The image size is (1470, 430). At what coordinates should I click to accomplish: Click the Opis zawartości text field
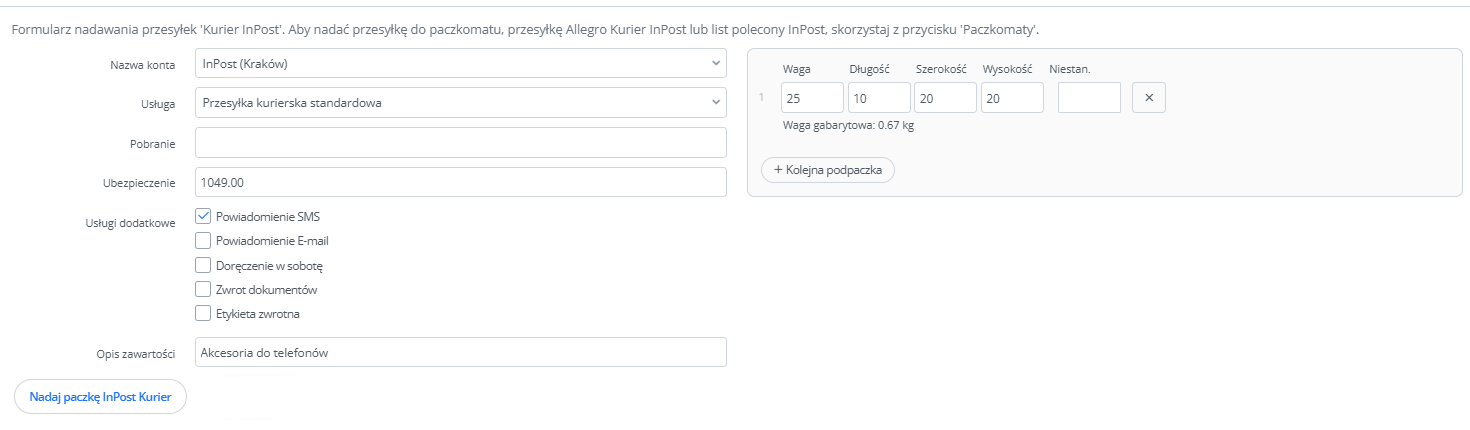tap(460, 352)
